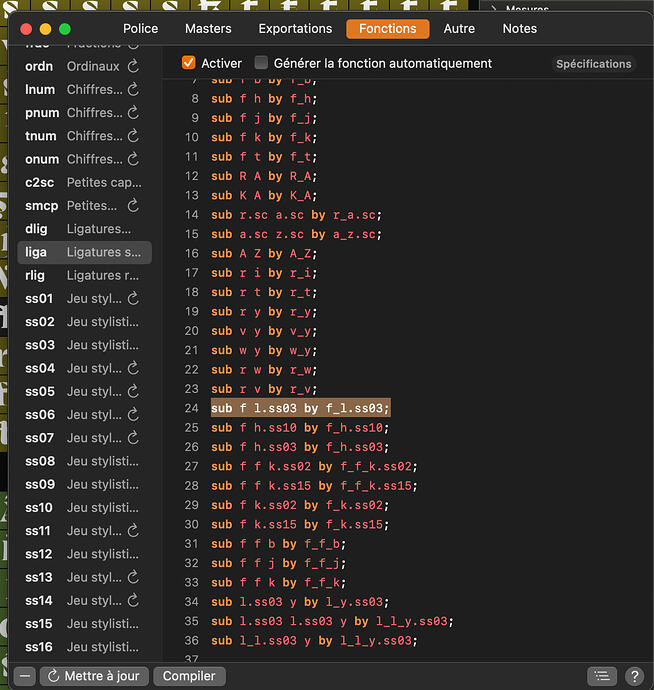Open the Spécifications link

(594, 64)
